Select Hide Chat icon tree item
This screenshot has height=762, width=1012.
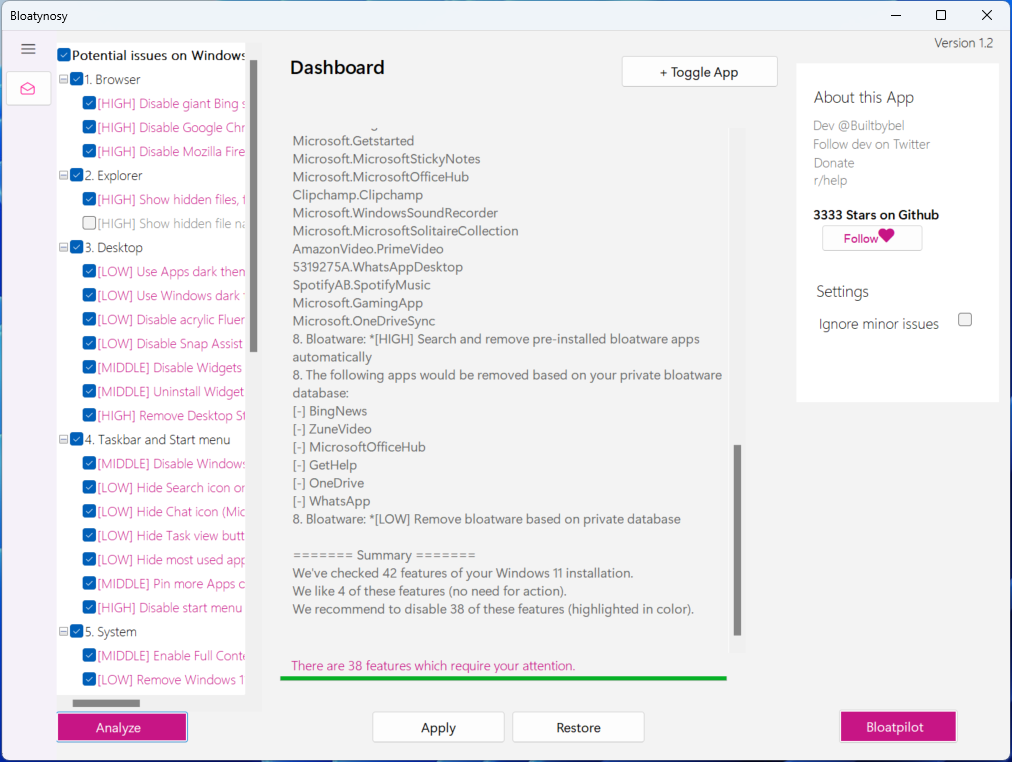(x=171, y=512)
